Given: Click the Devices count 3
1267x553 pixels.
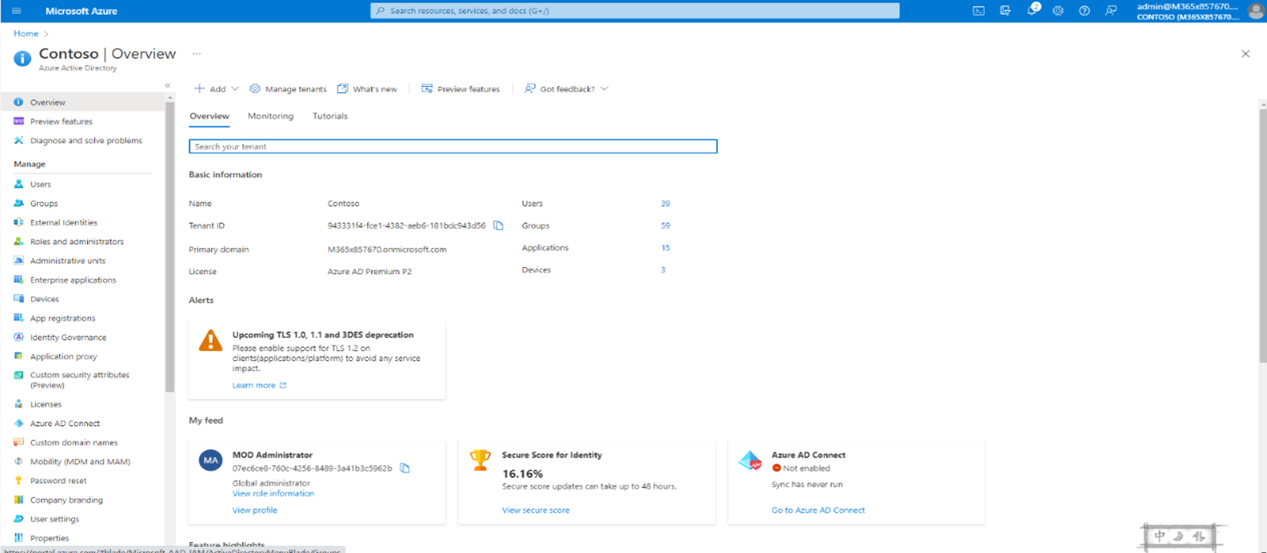Looking at the screenshot, I should click(663, 270).
